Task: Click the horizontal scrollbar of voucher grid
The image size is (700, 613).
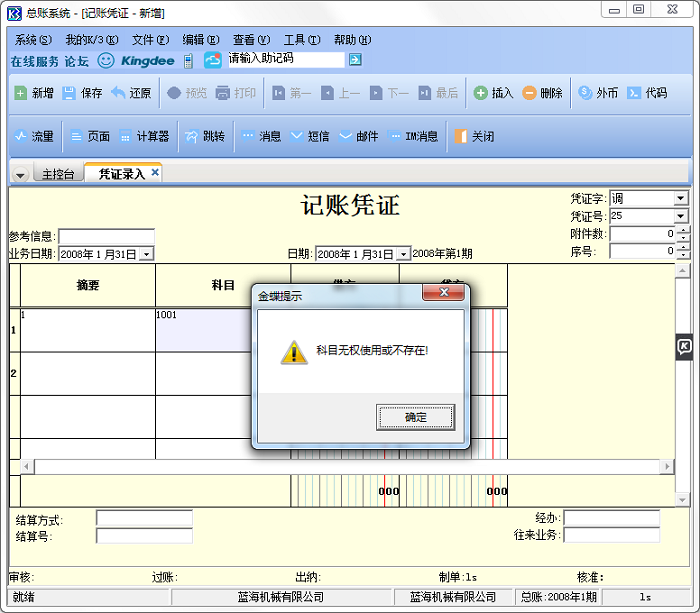Action: coord(350,467)
